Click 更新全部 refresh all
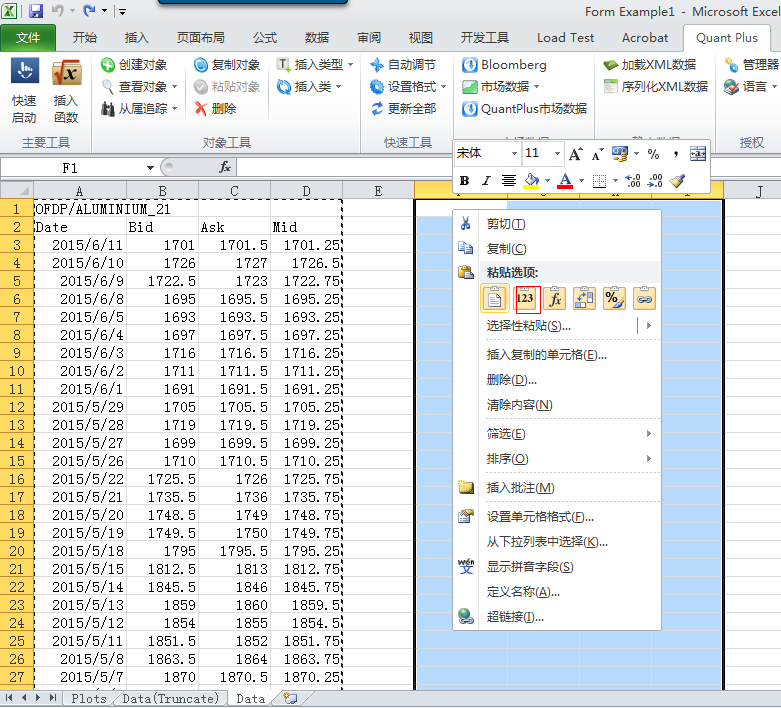This screenshot has width=781, height=708. 403,109
